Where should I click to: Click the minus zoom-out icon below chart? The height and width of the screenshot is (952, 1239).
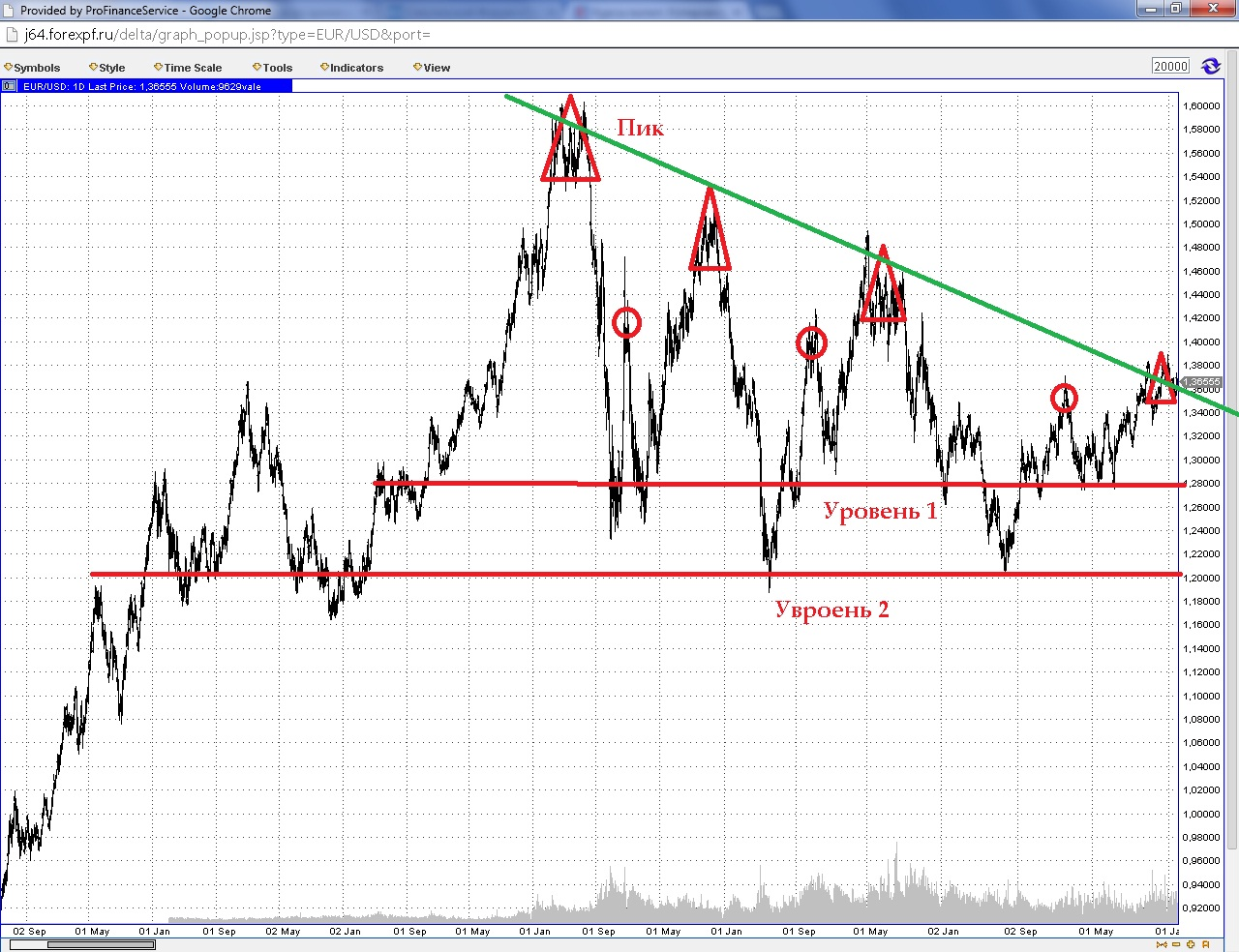(x=1176, y=944)
